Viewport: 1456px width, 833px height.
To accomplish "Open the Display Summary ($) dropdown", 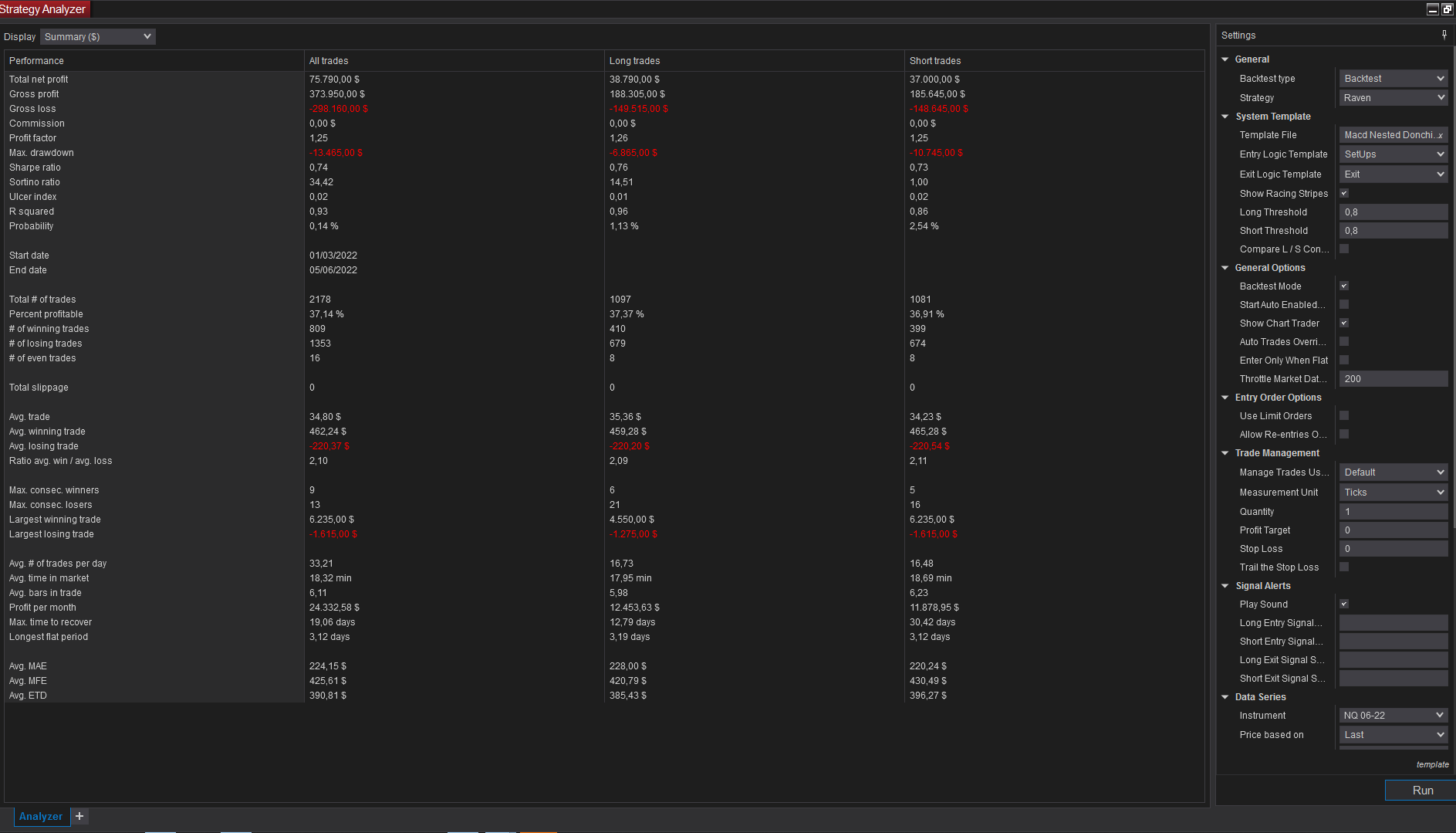I will (x=98, y=37).
